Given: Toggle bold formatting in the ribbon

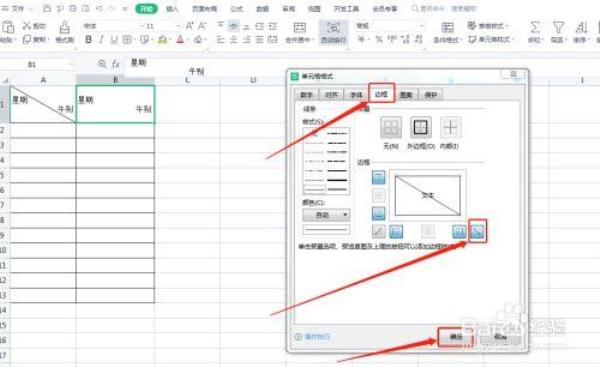Looking at the screenshot, I should coord(88,39).
